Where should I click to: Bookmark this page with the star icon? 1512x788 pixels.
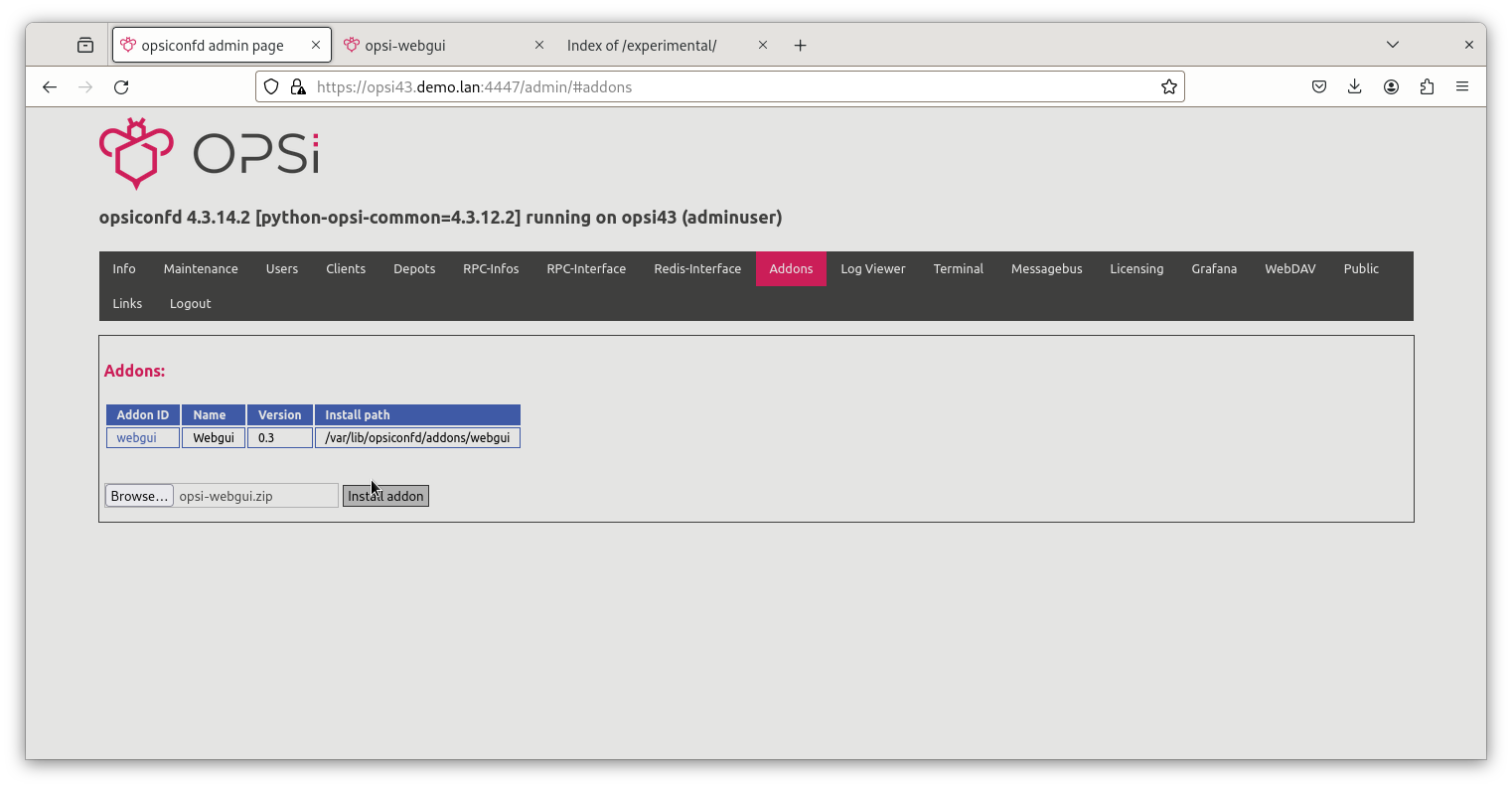(1169, 87)
